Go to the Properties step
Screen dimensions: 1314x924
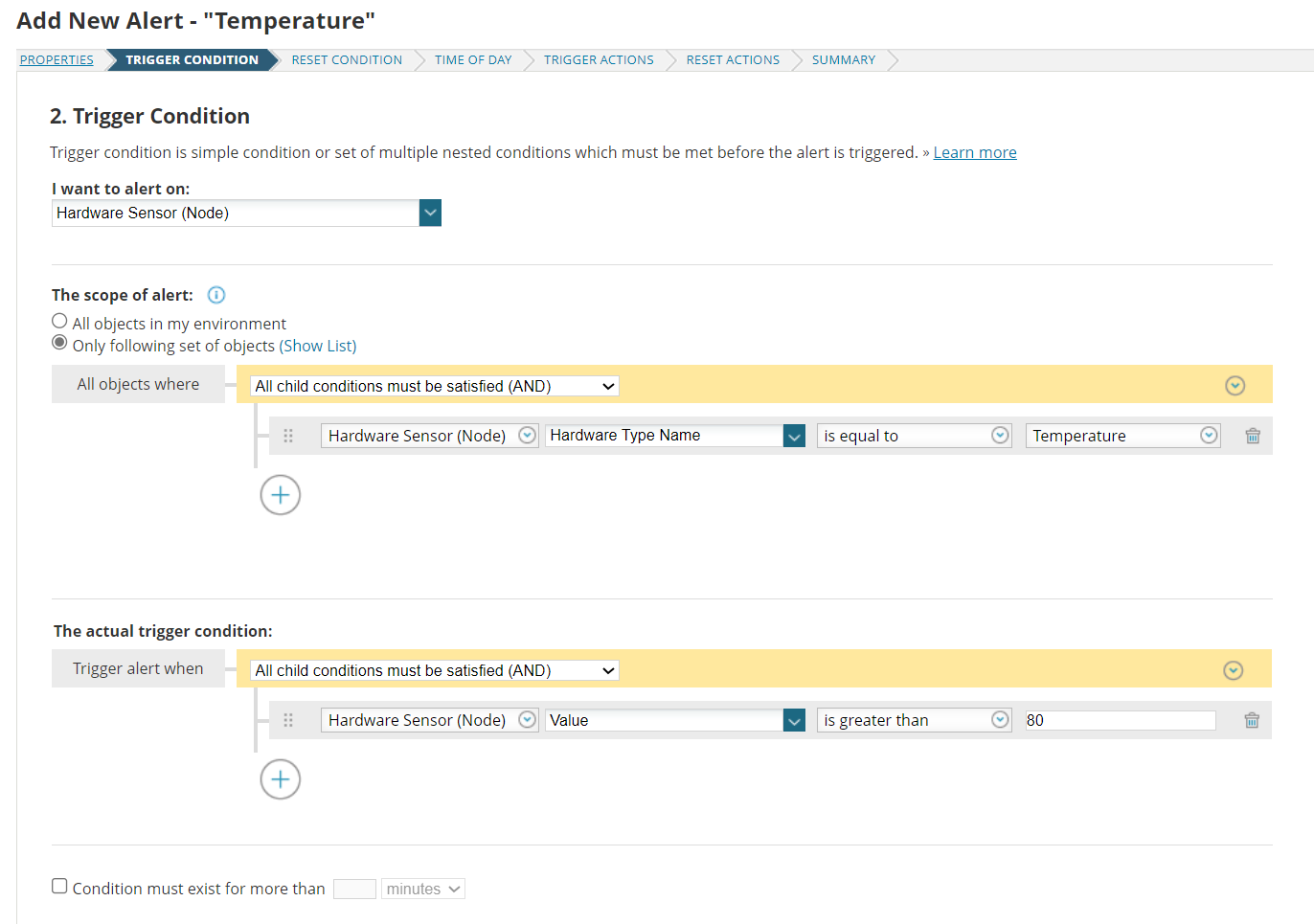tap(57, 59)
